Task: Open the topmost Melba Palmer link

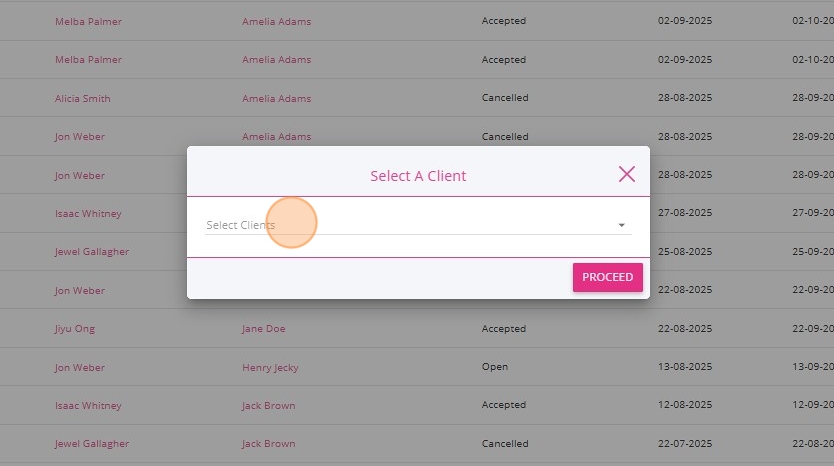Action: coord(88,21)
